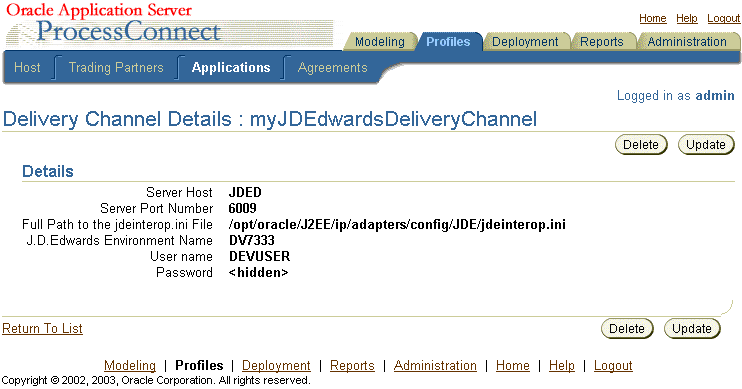Select the port number value 6009

pos(242,209)
